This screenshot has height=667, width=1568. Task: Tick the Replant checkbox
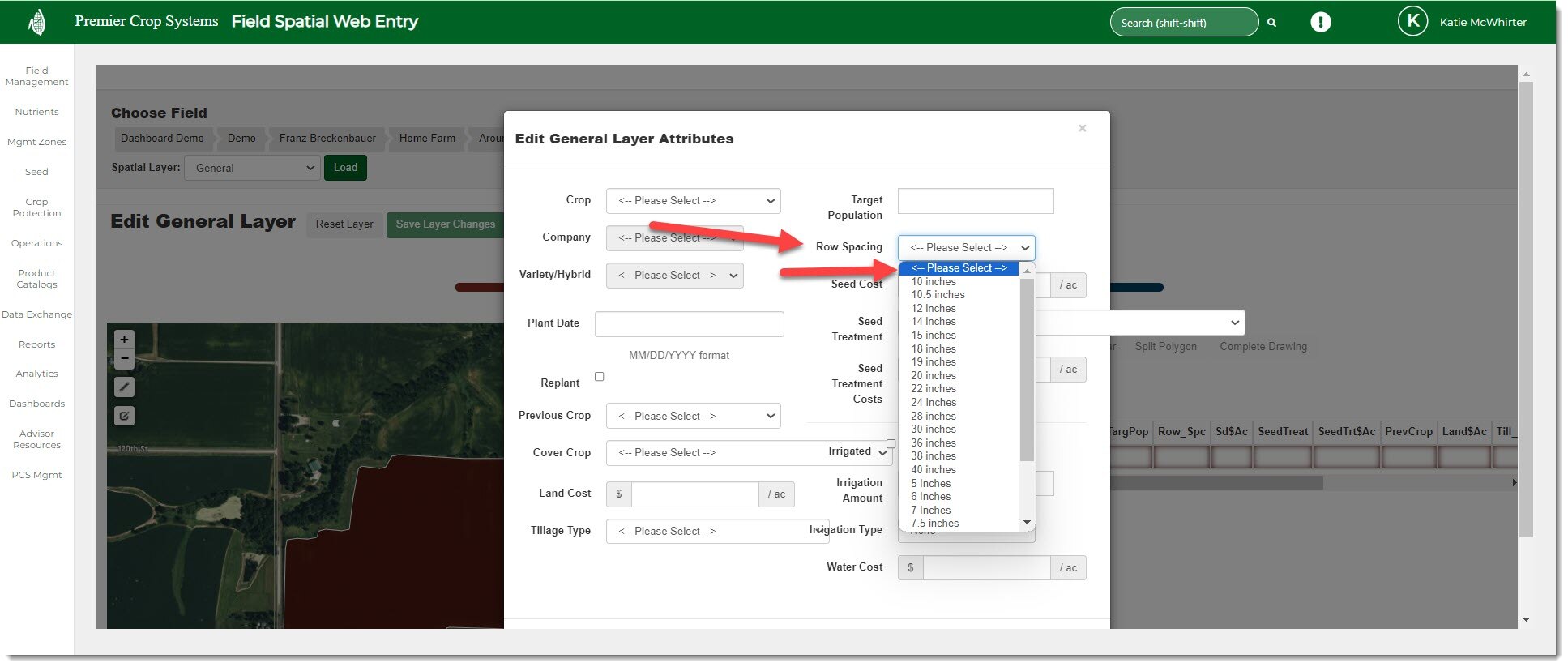(x=600, y=377)
